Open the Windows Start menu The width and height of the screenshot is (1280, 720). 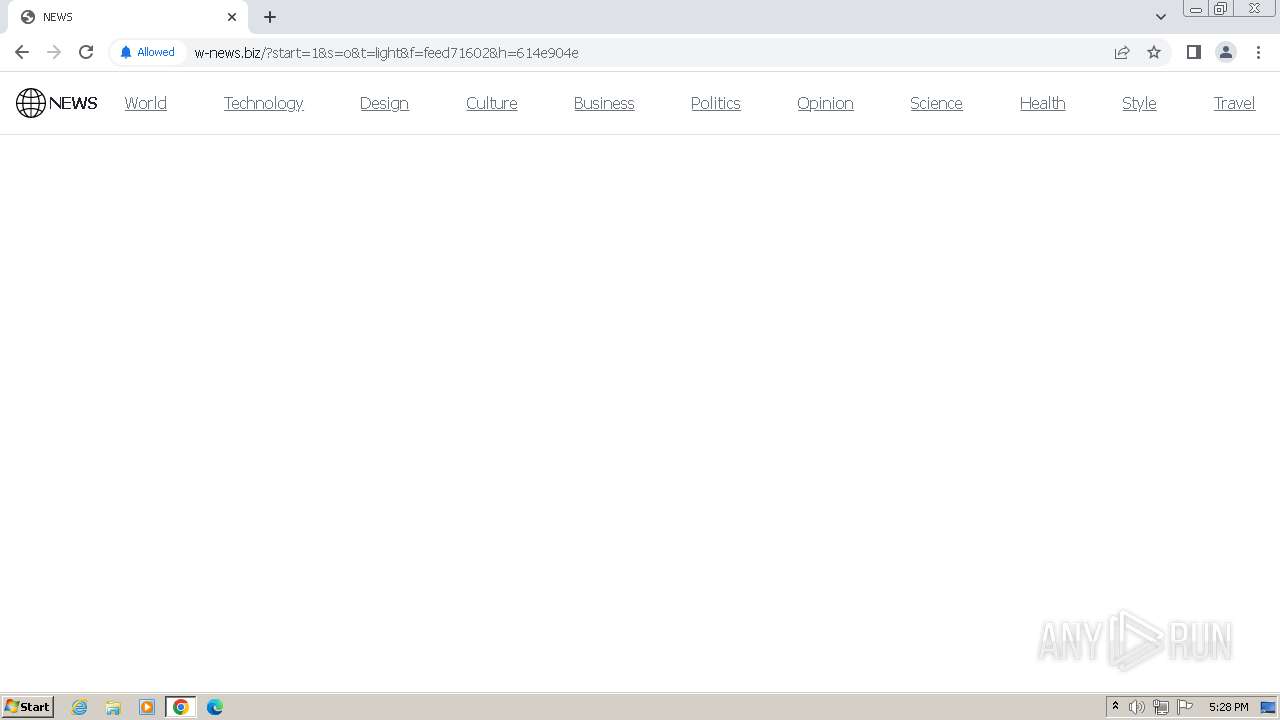(x=27, y=707)
